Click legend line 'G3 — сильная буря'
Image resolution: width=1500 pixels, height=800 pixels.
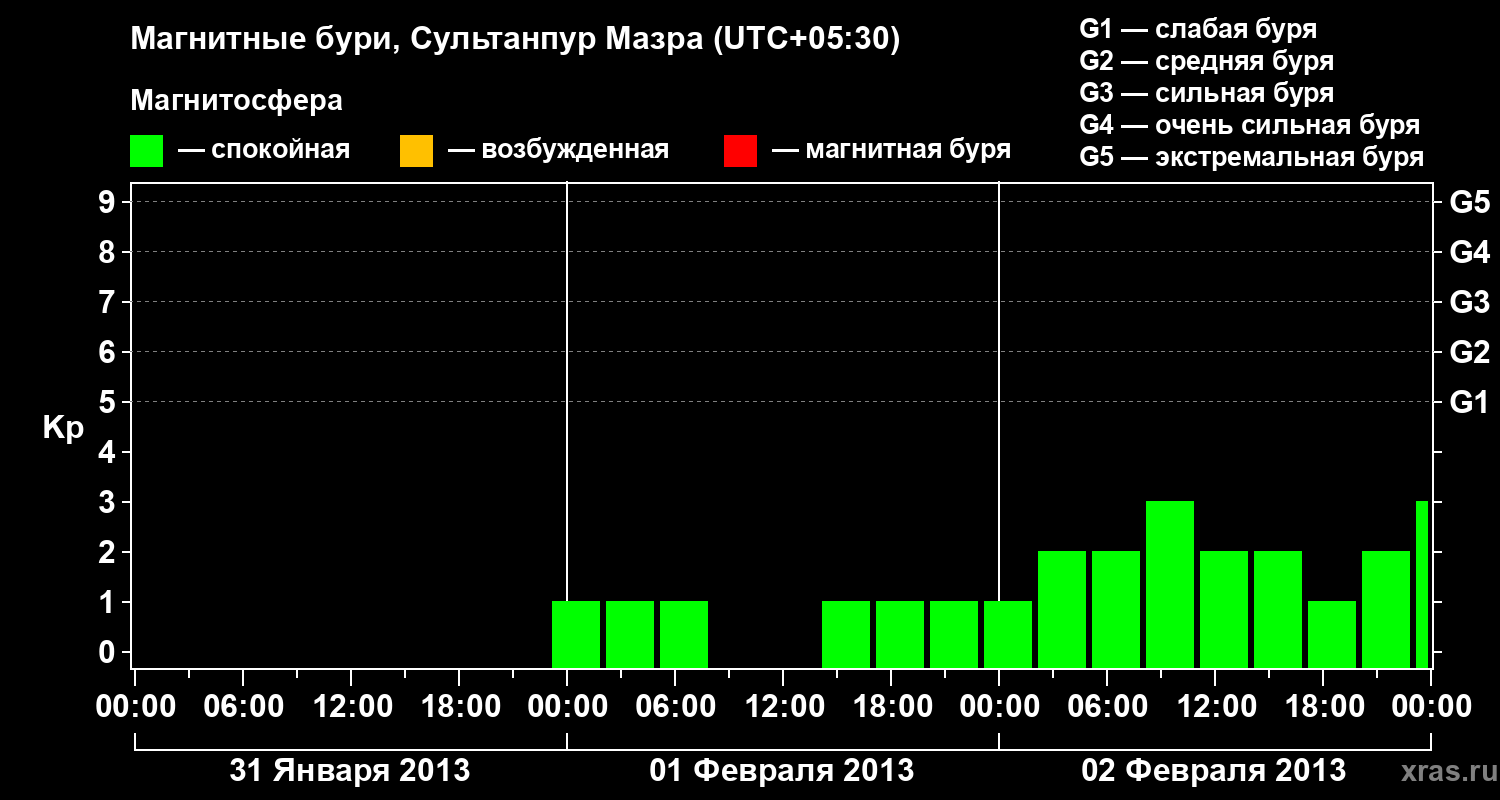point(1206,93)
